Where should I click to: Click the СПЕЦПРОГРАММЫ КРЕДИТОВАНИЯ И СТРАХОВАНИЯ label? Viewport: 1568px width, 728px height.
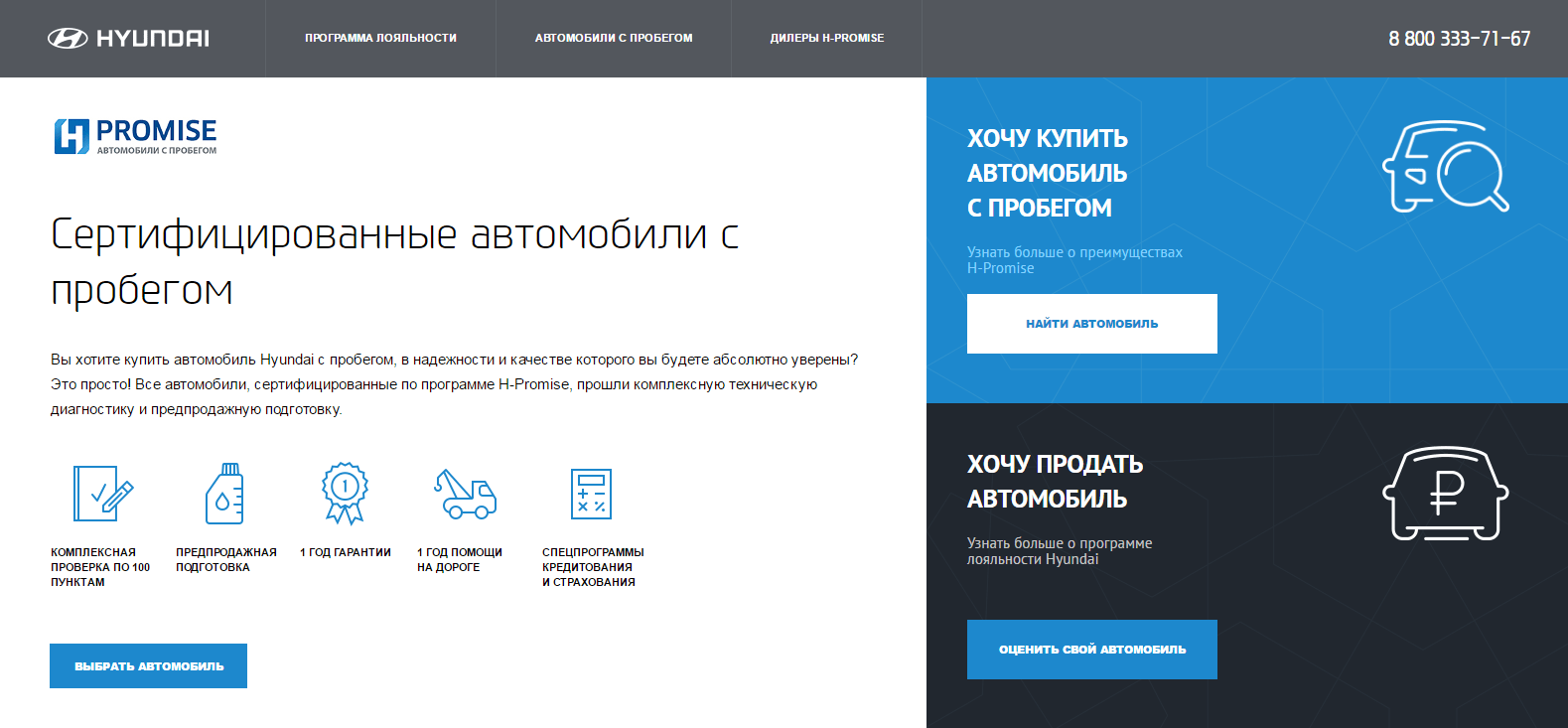pos(593,567)
